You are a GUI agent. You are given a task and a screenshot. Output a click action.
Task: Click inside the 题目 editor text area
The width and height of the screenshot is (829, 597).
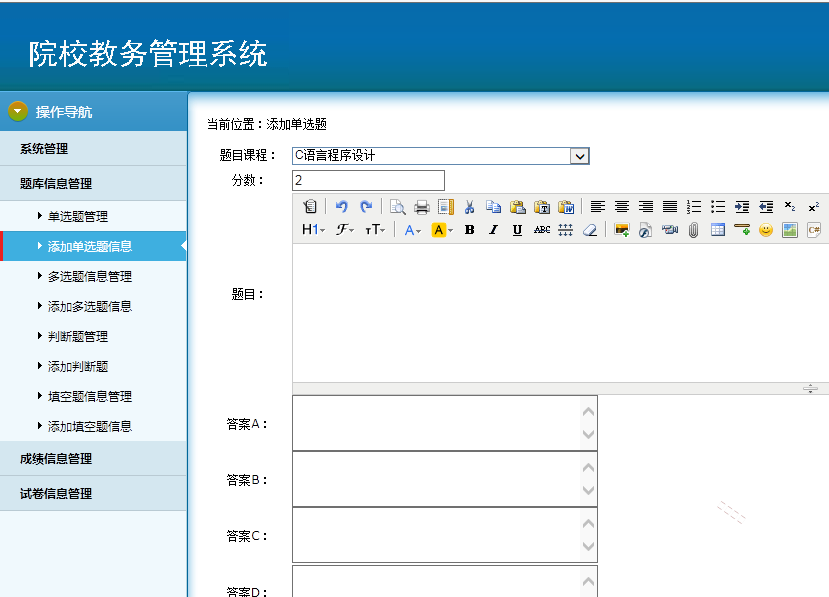point(560,313)
